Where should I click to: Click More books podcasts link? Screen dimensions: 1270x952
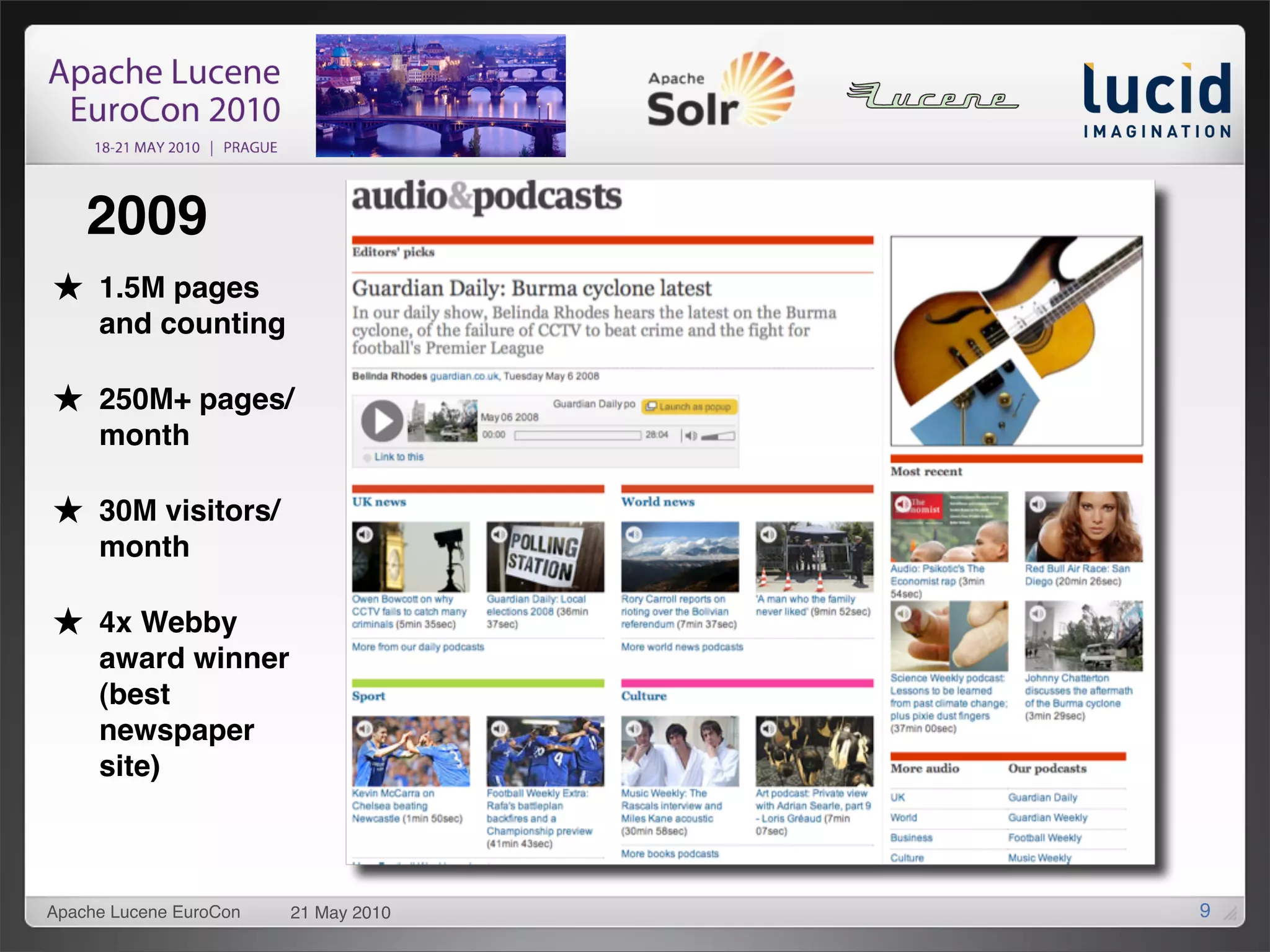670,854
